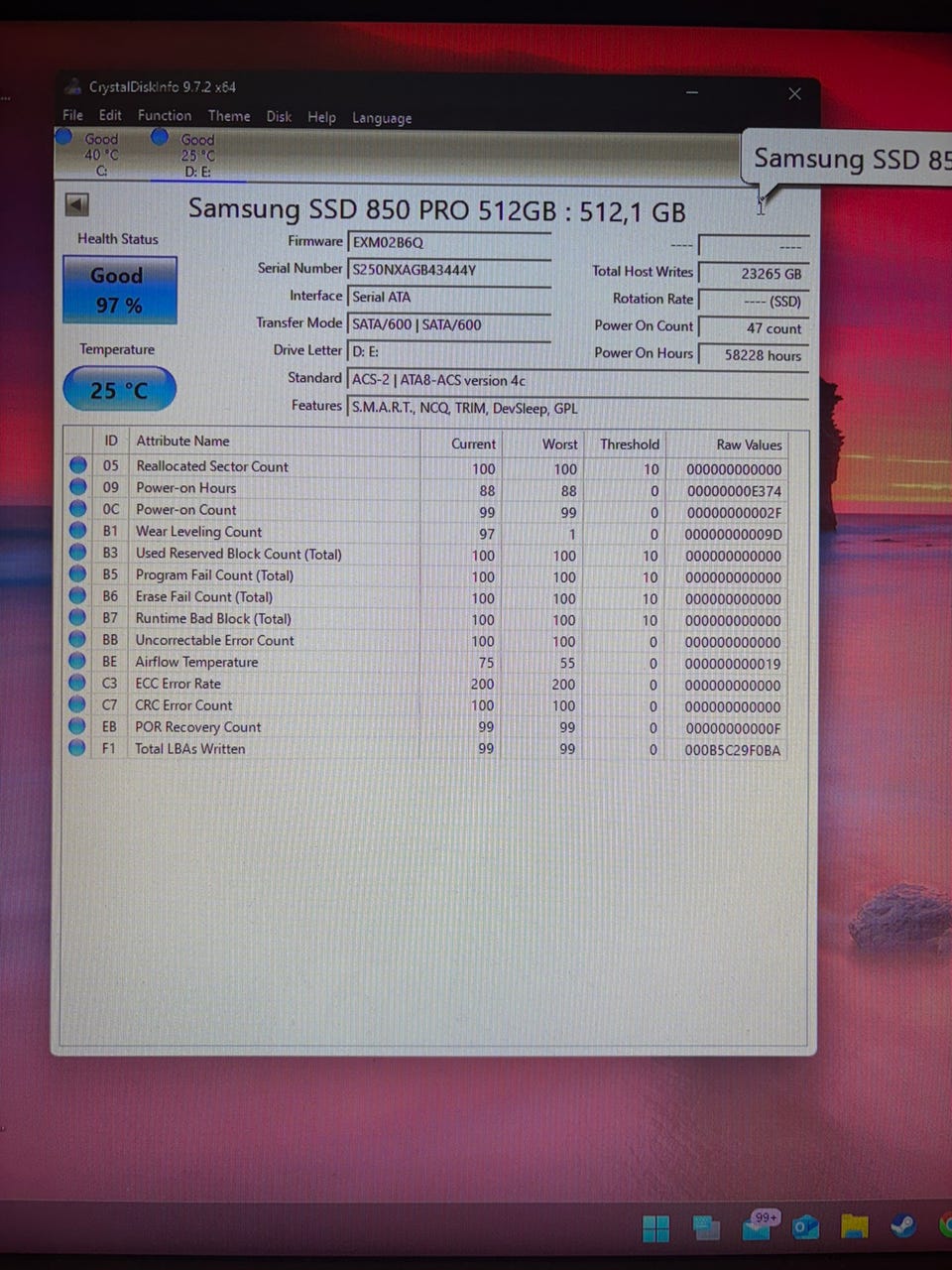Switch to the D: E: disk tab
The width and height of the screenshot is (952, 1270).
(197, 156)
